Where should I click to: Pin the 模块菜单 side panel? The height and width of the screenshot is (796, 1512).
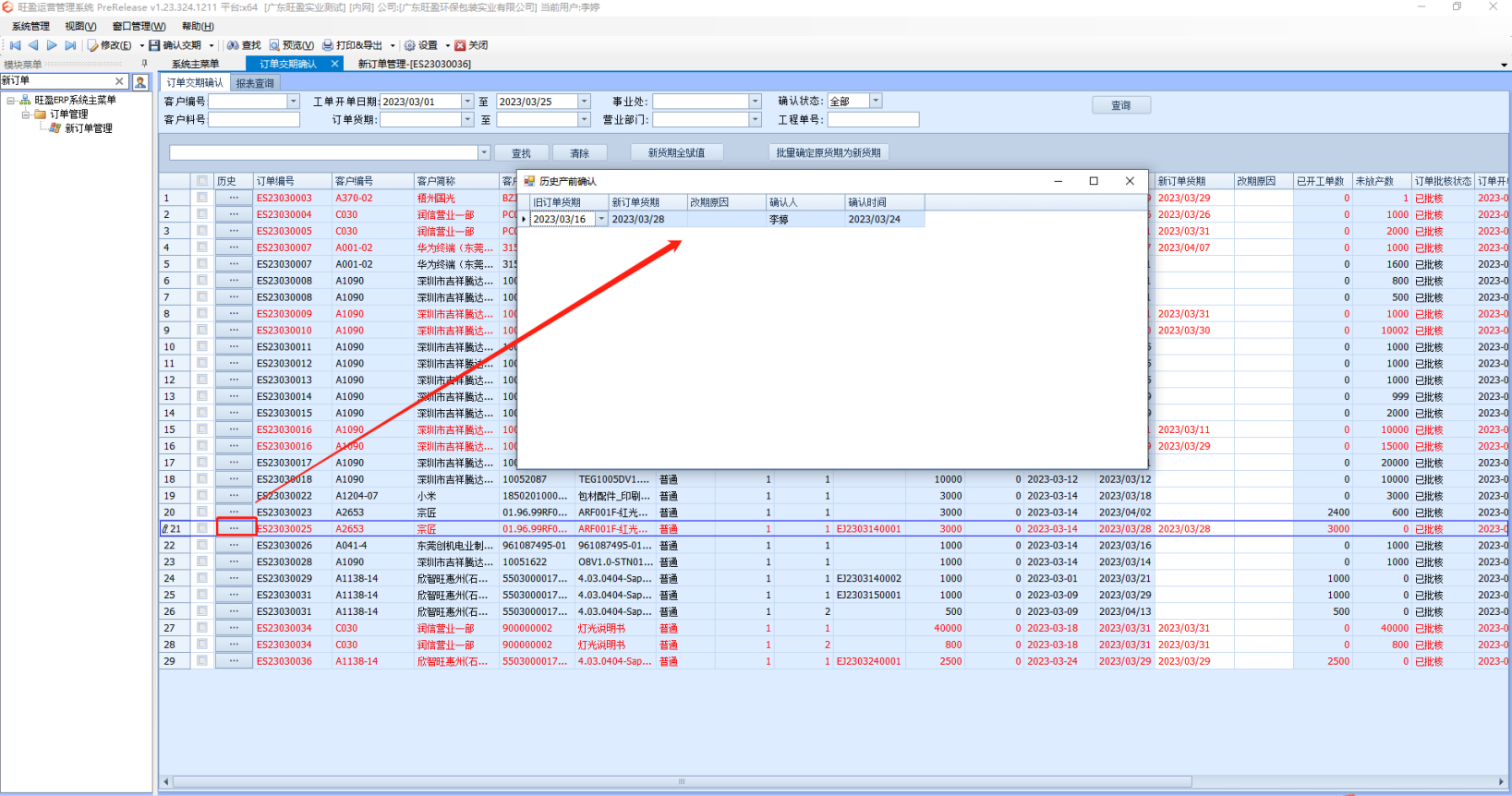[144, 64]
